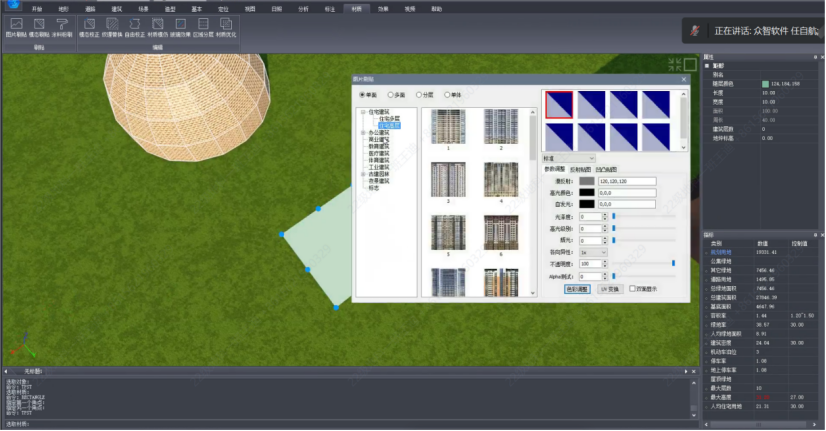Screen dimensions: 826x431
Task: Enable the 双面显示 checkbox
Action: [x=633, y=288]
